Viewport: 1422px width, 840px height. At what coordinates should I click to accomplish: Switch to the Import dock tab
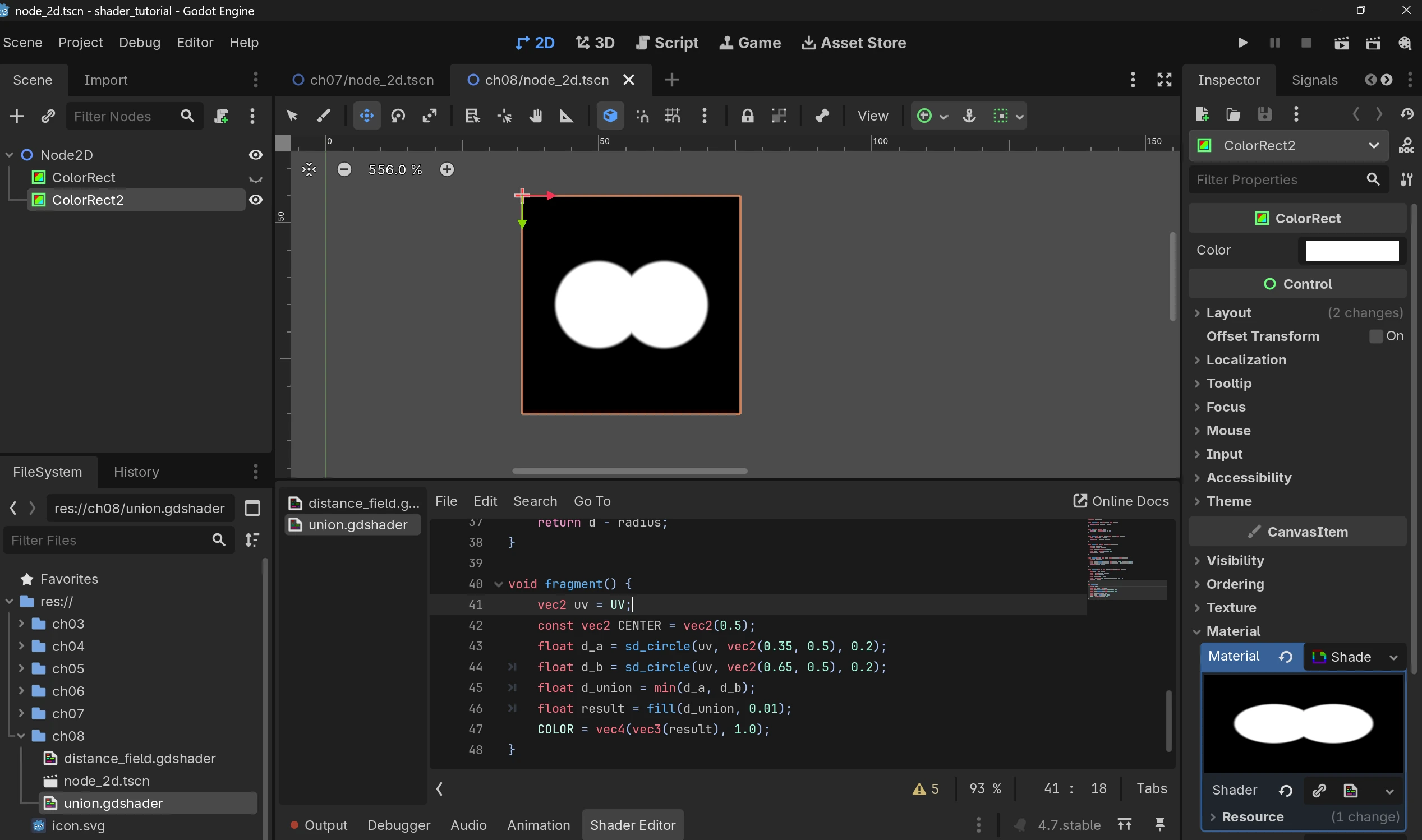pyautogui.click(x=106, y=80)
